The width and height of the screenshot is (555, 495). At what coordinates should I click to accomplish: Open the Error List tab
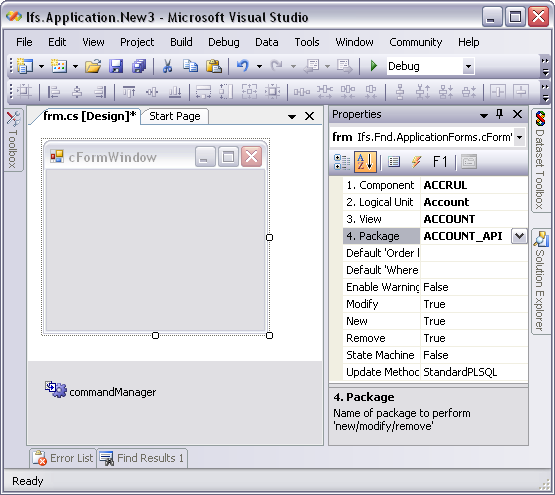point(64,458)
